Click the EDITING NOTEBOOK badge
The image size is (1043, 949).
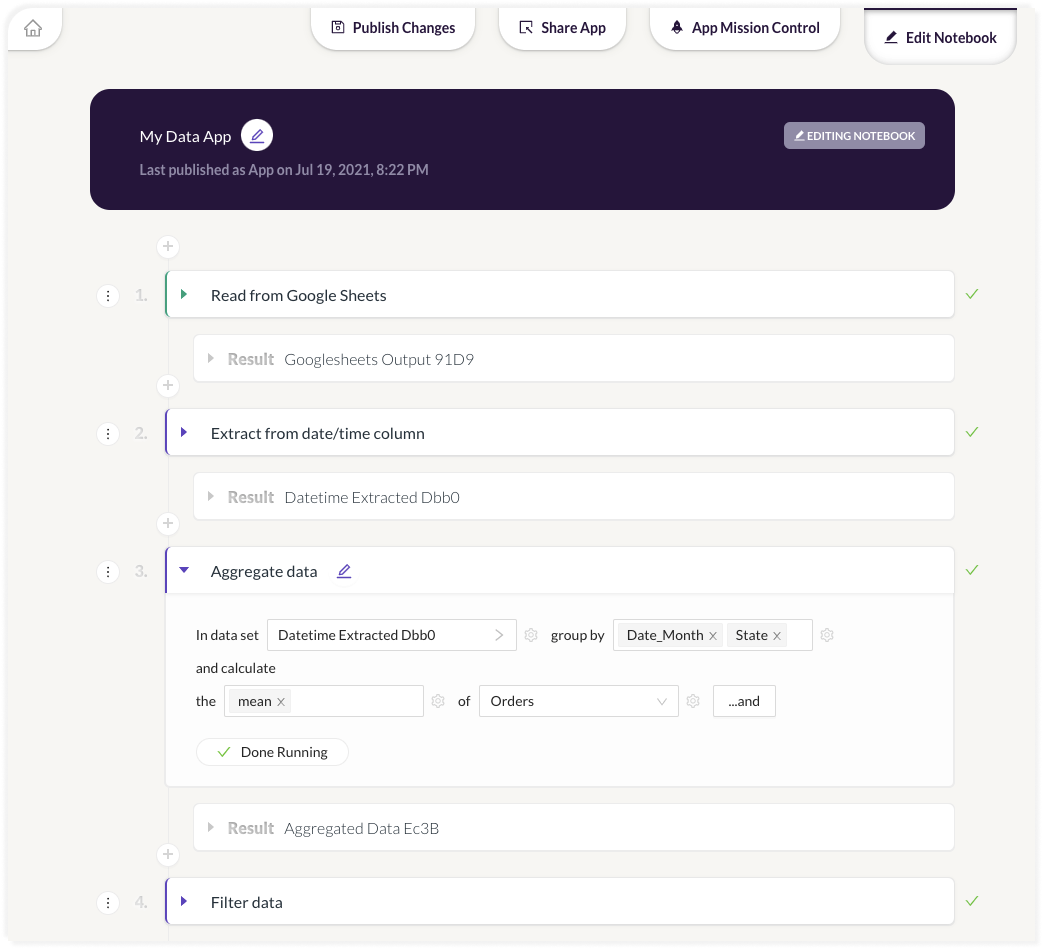pos(854,136)
